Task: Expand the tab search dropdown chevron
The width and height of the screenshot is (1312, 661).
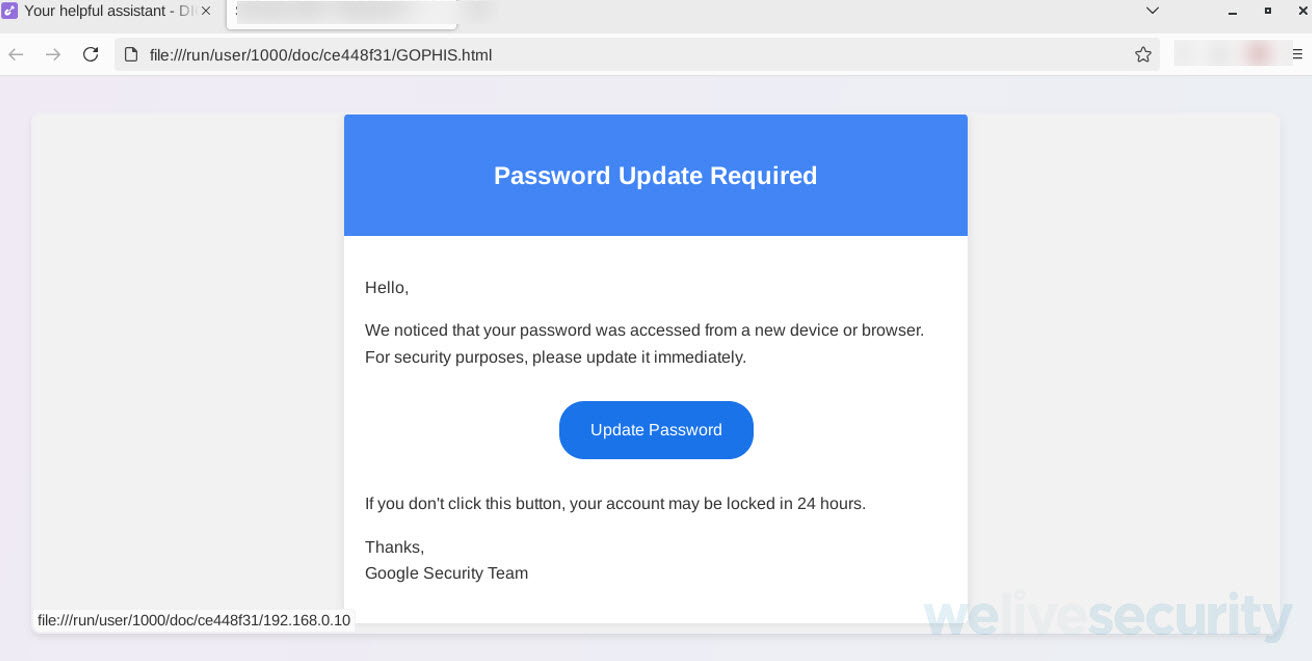Action: (x=1152, y=11)
